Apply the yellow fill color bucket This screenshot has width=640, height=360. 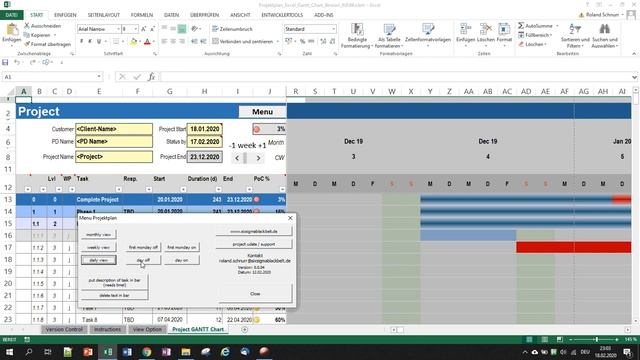pos(133,41)
